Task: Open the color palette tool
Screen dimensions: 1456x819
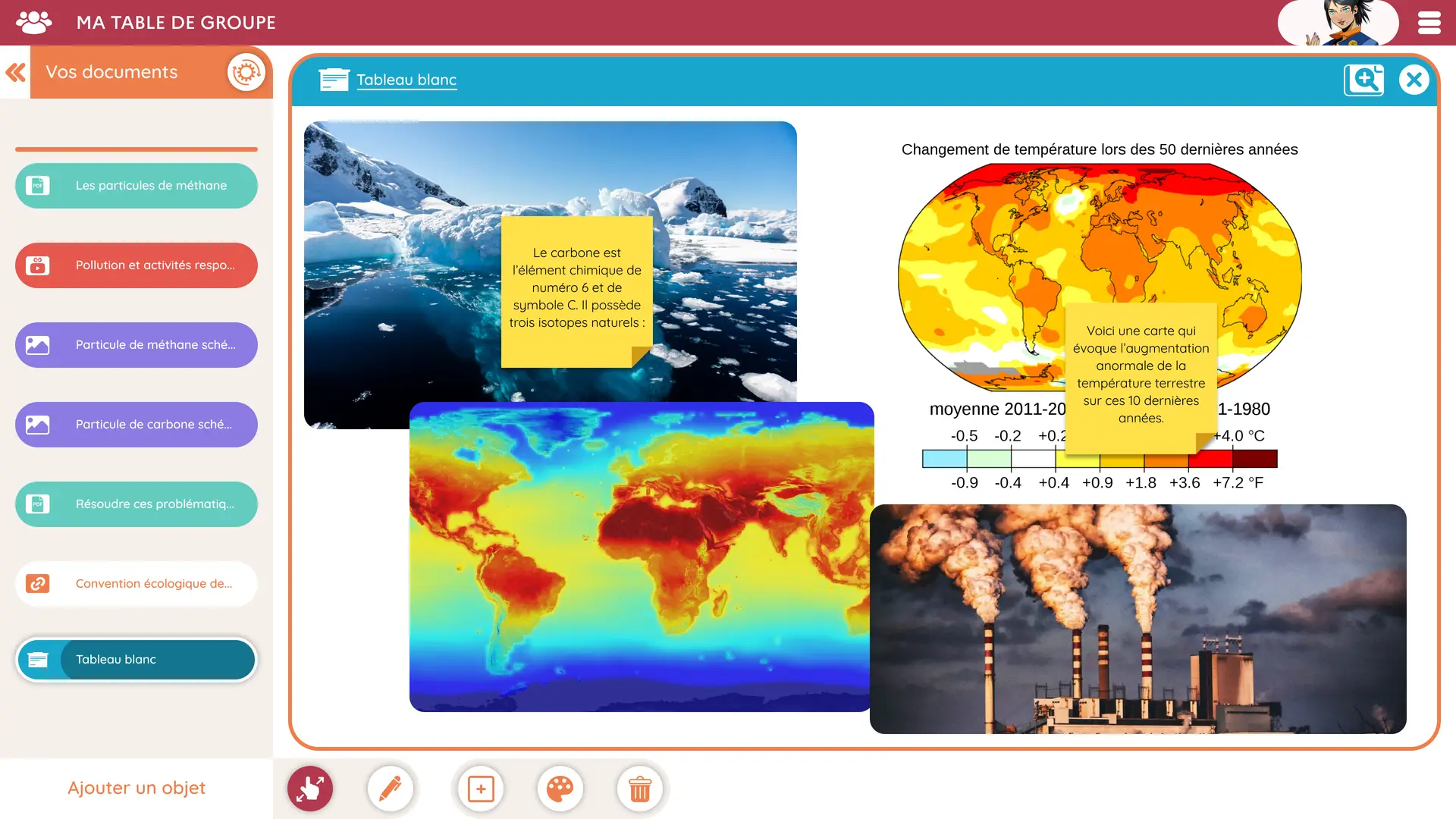Action: 560,789
